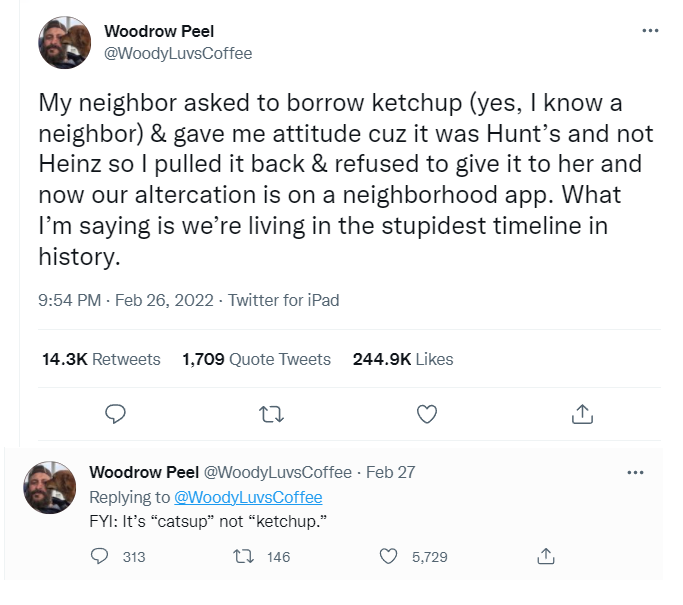View the 1,709 Quote Tweets

257,359
